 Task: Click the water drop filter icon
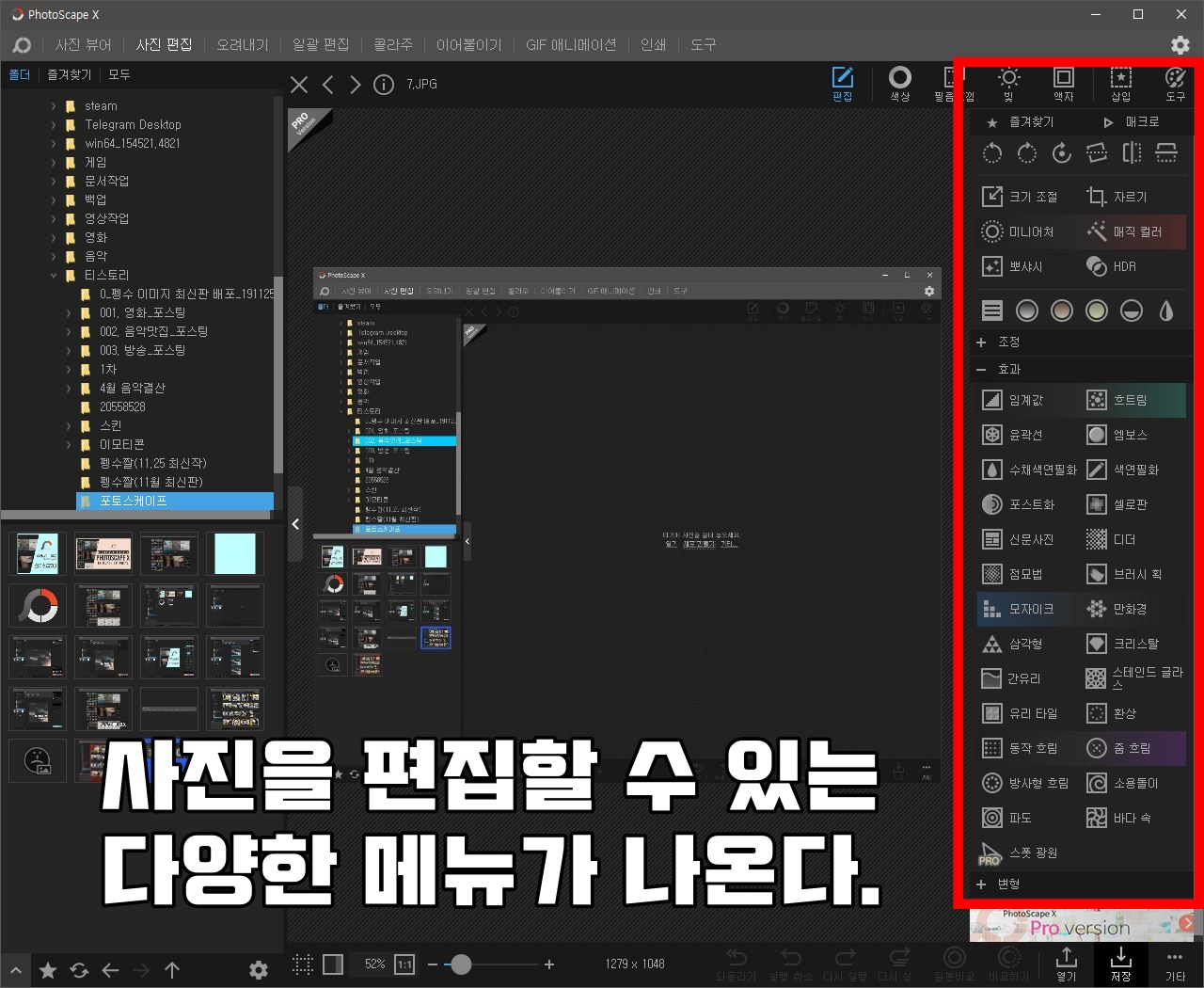[1166, 311]
